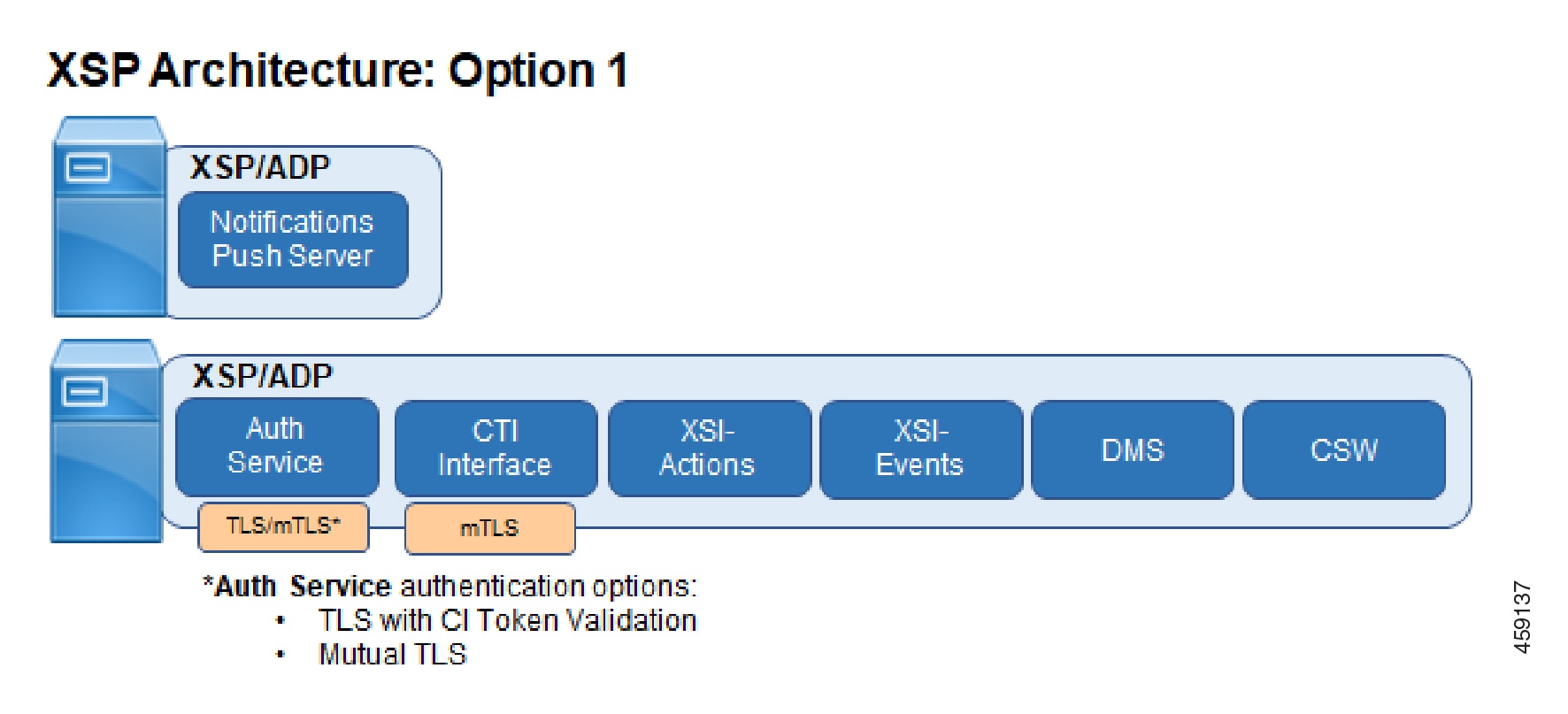
Task: Select the Auth Service block
Action: 277,447
